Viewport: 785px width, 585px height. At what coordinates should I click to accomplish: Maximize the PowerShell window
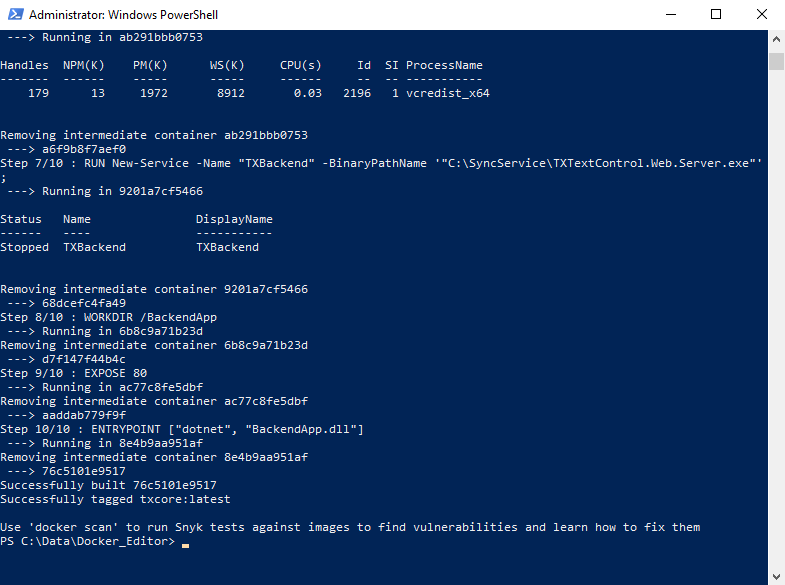click(x=716, y=15)
